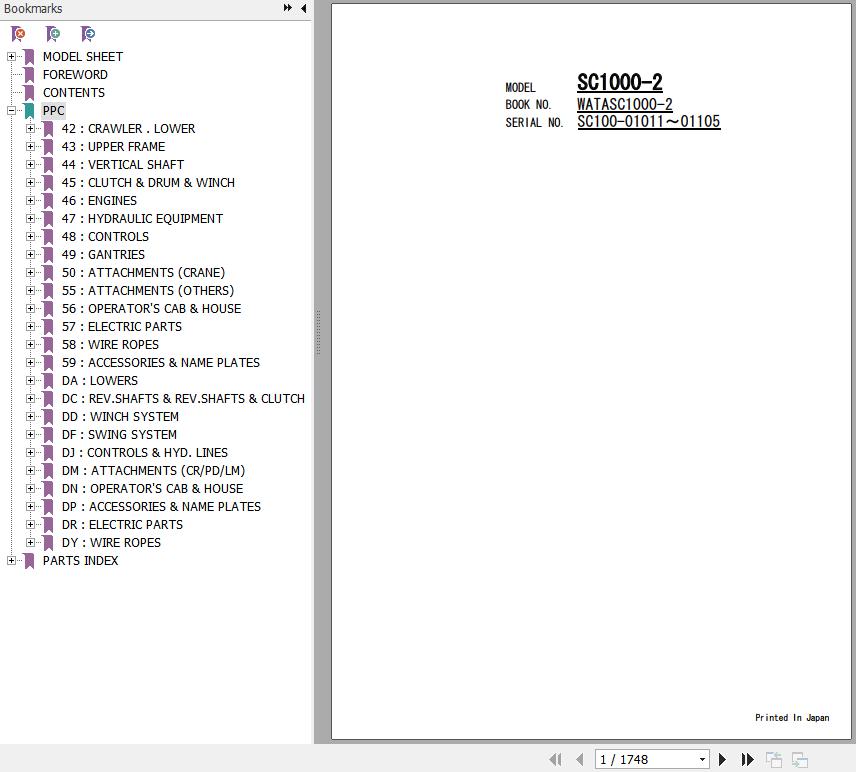The width and height of the screenshot is (856, 772).
Task: Open DC : REV.SHAFTS & CLUTCH bookmark
Action: click(x=183, y=399)
